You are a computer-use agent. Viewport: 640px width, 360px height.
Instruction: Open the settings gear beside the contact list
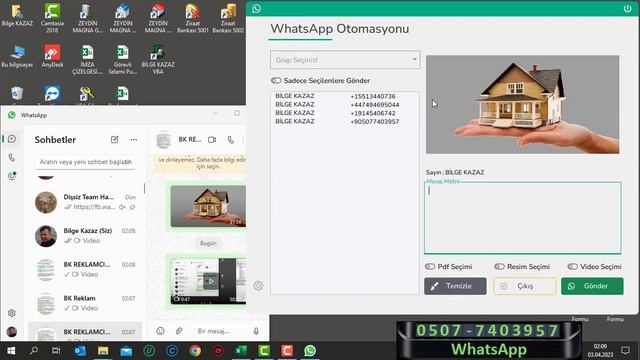tap(258, 286)
